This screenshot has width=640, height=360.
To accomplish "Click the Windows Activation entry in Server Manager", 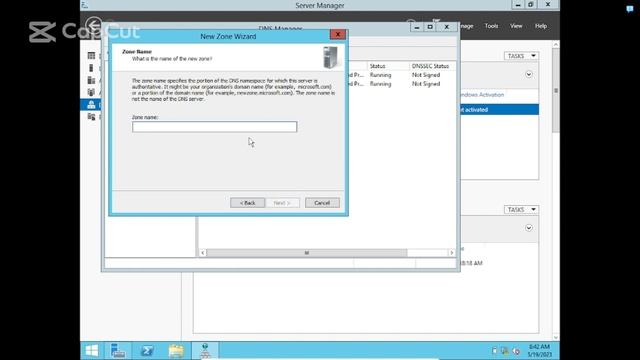I will [x=482, y=95].
